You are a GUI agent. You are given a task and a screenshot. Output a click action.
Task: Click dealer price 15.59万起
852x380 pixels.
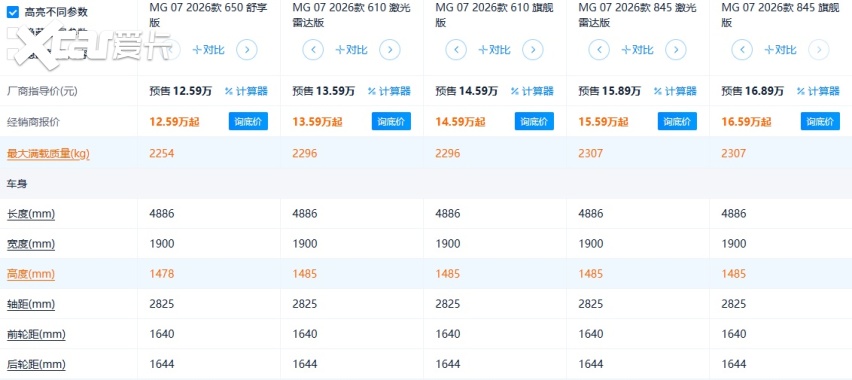[603, 122]
